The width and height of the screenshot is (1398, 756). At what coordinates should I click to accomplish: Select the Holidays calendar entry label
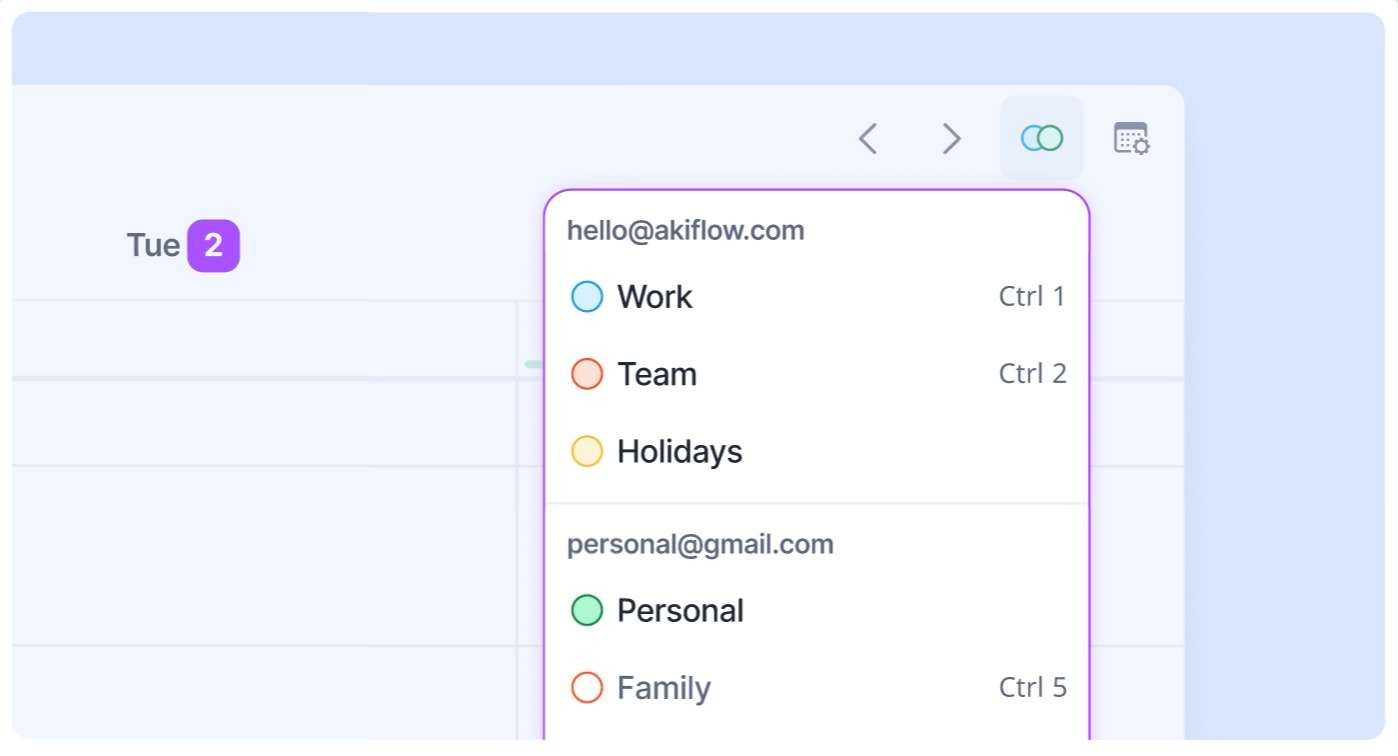pos(679,451)
